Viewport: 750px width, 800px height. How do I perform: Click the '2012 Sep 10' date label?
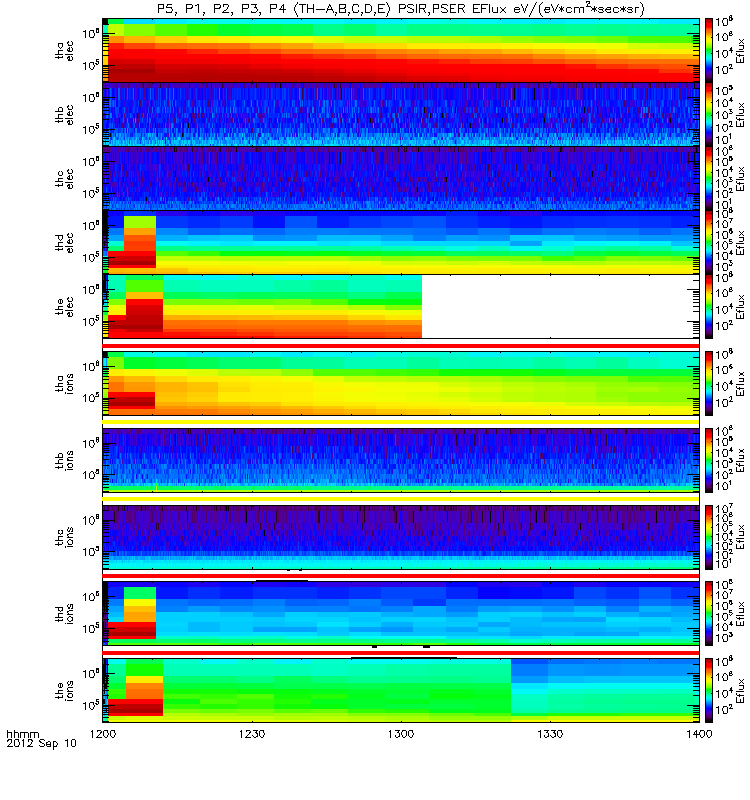pyautogui.click(x=41, y=743)
